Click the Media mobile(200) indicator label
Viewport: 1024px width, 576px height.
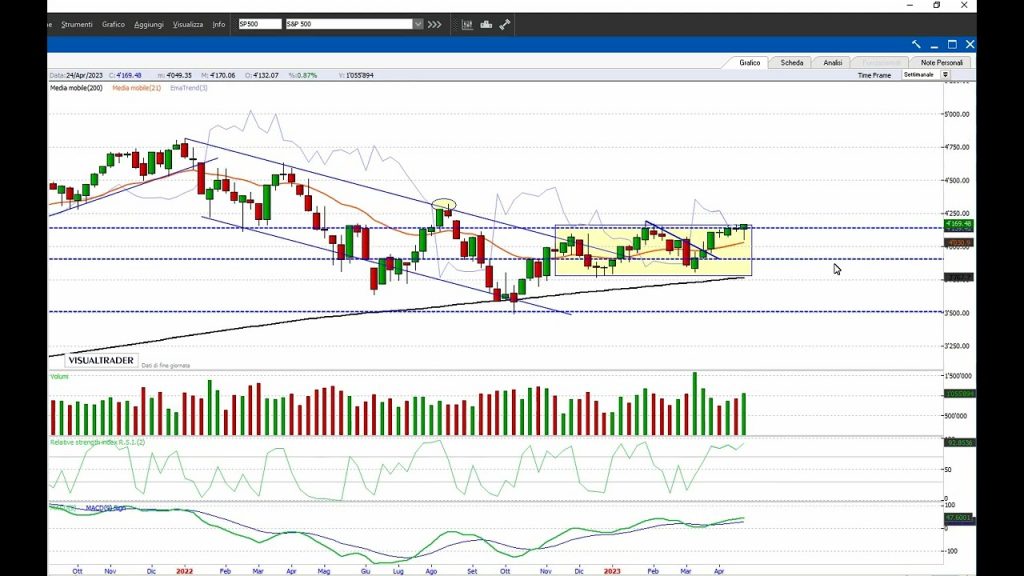(76, 88)
